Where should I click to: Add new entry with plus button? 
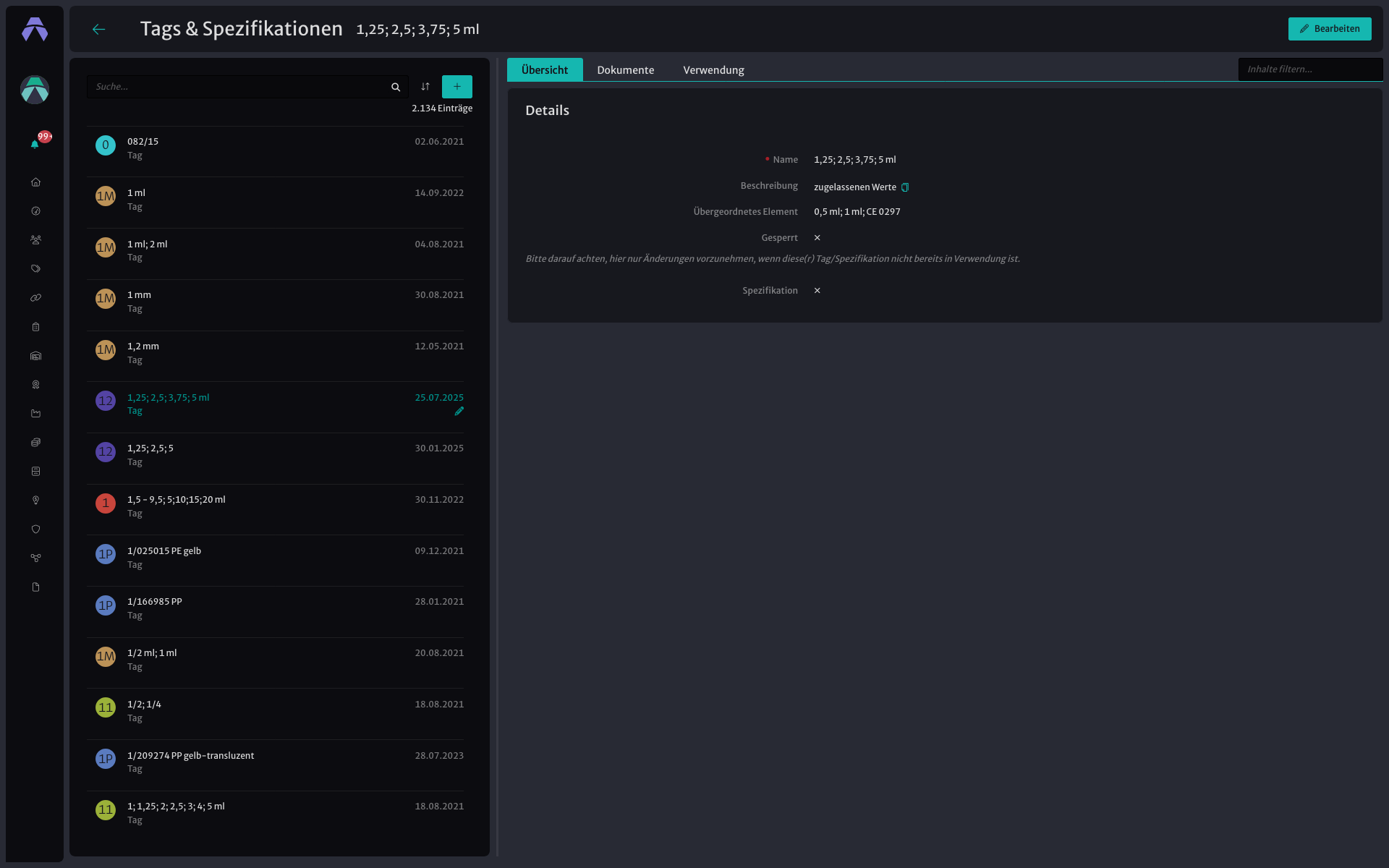pyautogui.click(x=457, y=87)
